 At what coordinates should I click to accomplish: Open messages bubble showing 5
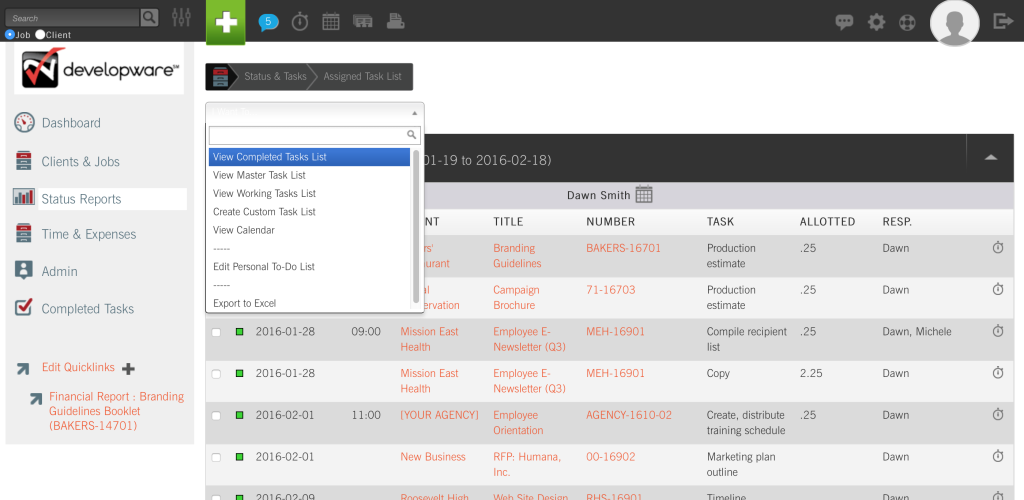click(268, 22)
